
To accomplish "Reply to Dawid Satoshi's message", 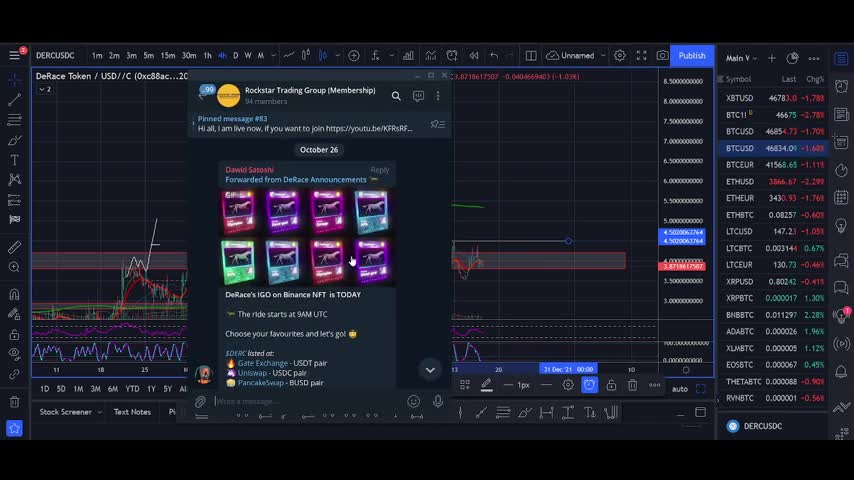I will [380, 170].
